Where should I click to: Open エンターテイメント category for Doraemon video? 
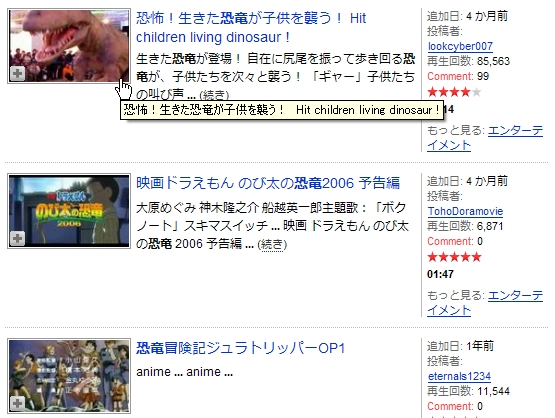(x=485, y=303)
